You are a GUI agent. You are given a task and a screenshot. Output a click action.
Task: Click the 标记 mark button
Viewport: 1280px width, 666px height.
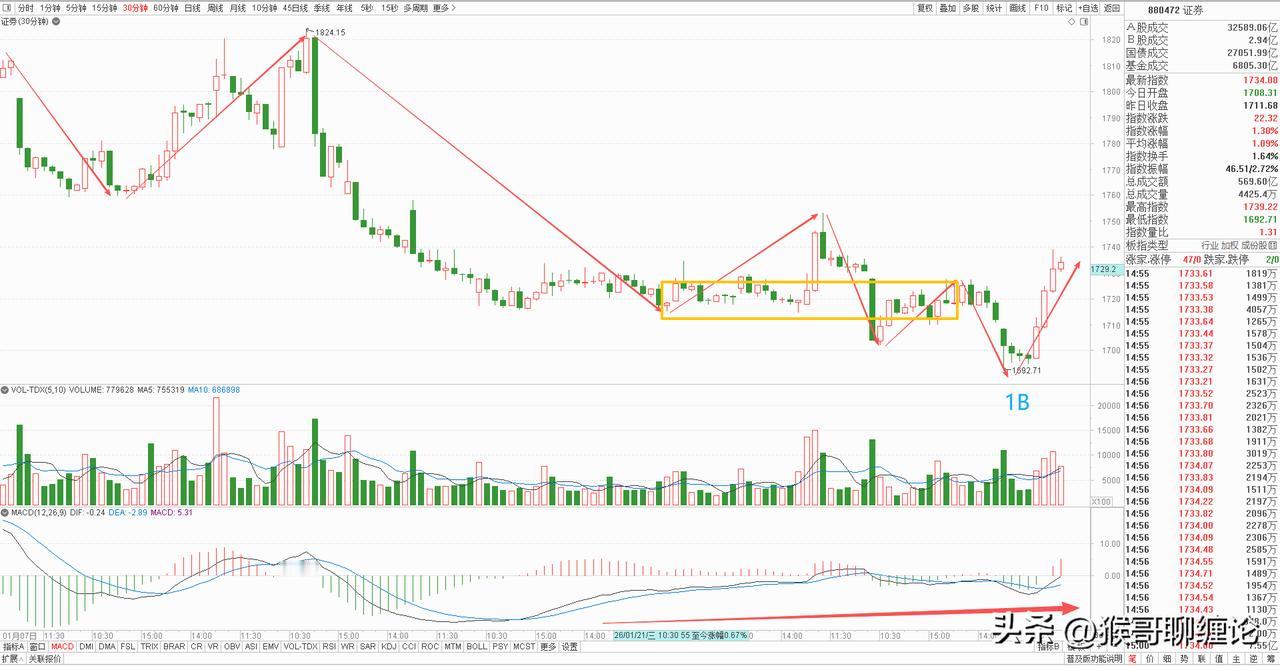[1065, 8]
